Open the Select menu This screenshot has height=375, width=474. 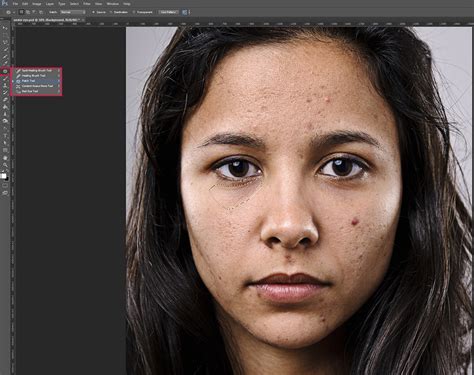(x=74, y=4)
